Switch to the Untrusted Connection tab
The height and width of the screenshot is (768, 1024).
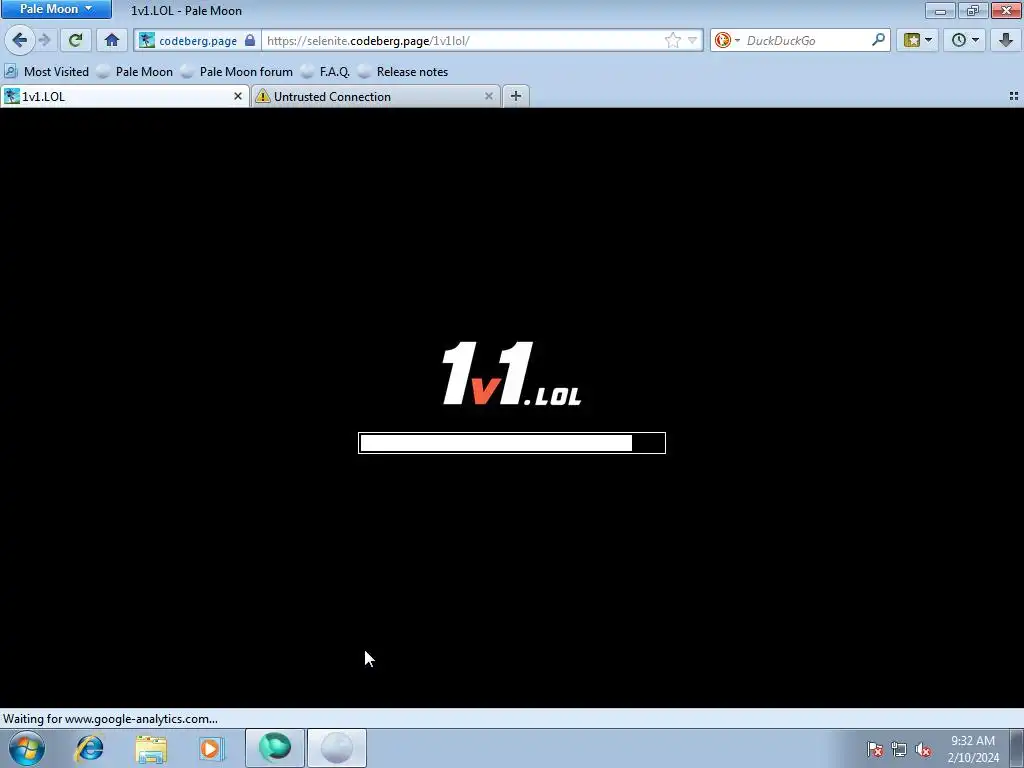tap(376, 96)
